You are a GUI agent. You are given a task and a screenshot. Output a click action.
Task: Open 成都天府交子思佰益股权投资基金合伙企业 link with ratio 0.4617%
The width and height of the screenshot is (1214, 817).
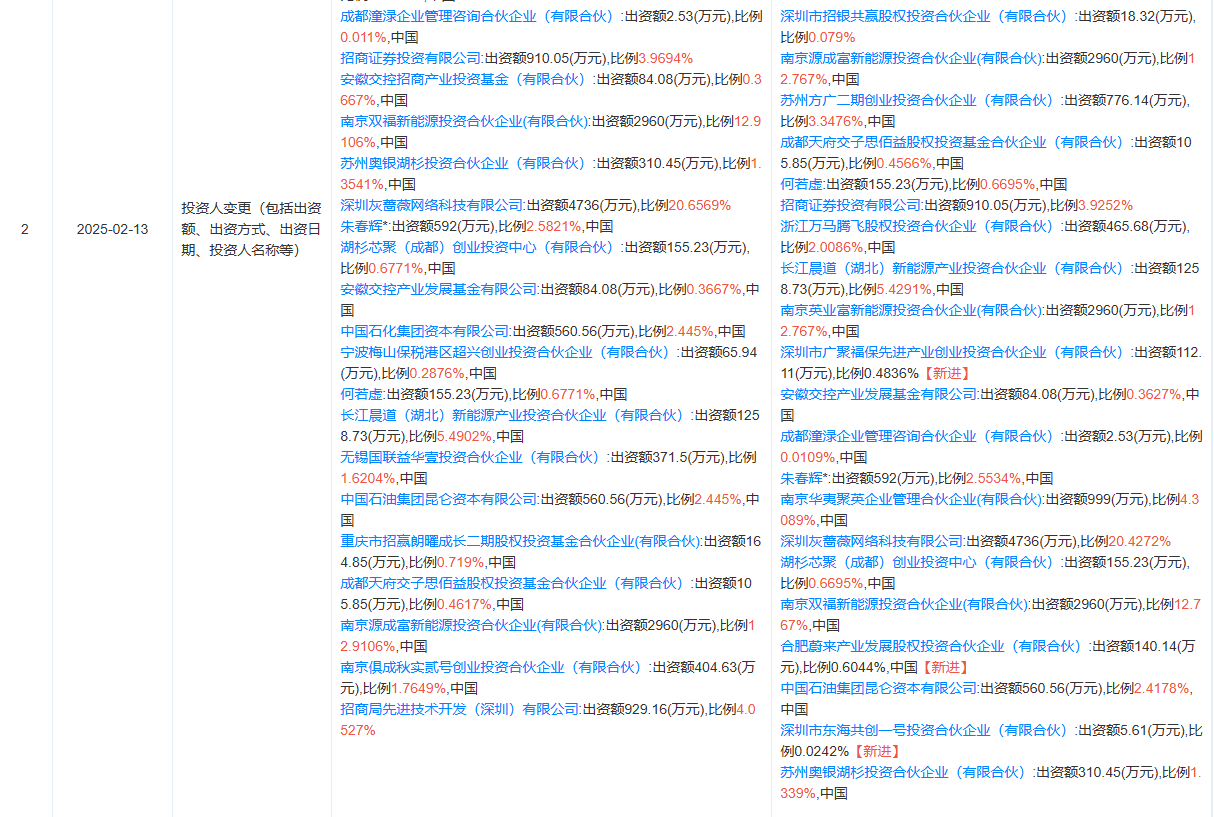point(515,583)
